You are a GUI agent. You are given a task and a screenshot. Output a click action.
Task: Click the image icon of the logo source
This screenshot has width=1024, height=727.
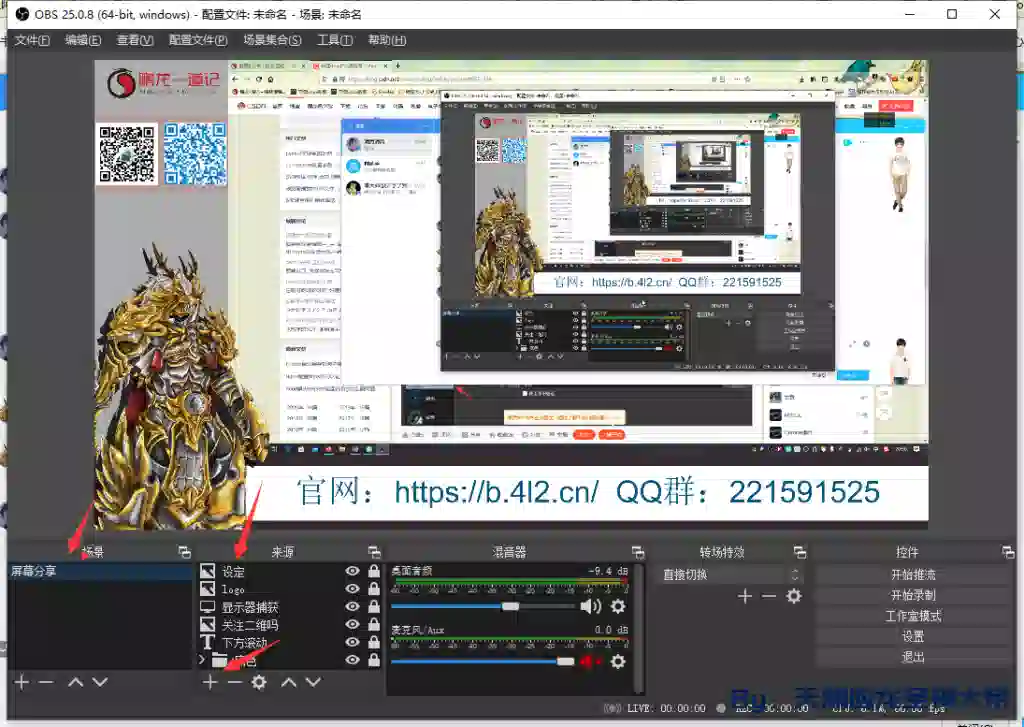pos(208,589)
